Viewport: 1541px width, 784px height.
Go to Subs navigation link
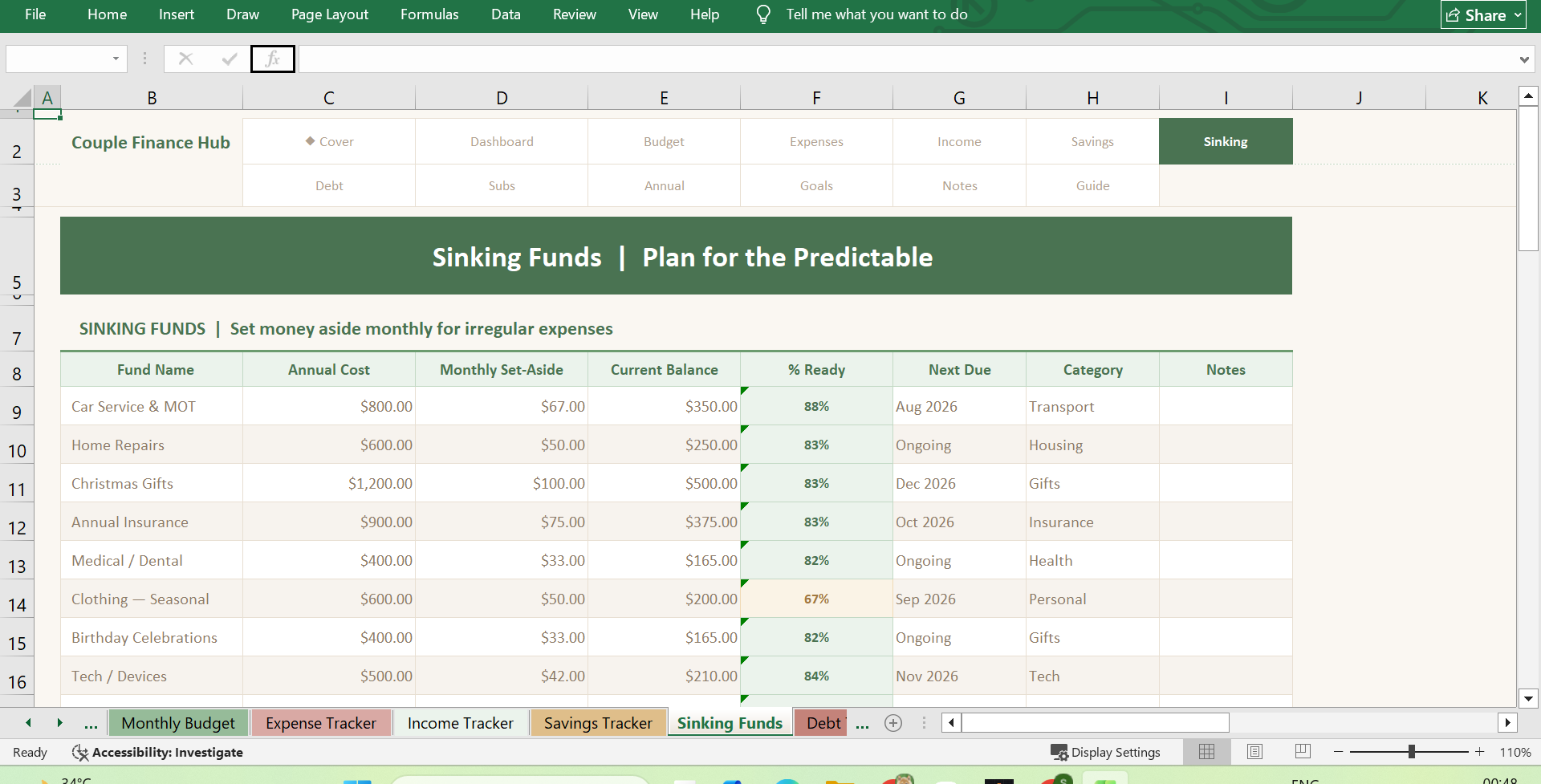(x=502, y=185)
